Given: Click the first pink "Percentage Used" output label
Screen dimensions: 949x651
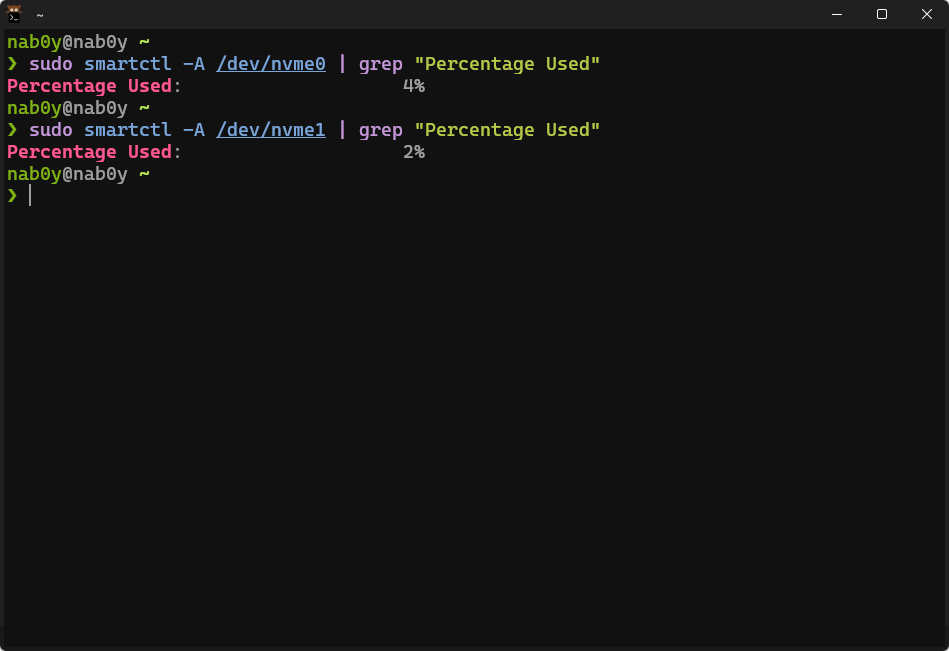Looking at the screenshot, I should click(89, 86).
